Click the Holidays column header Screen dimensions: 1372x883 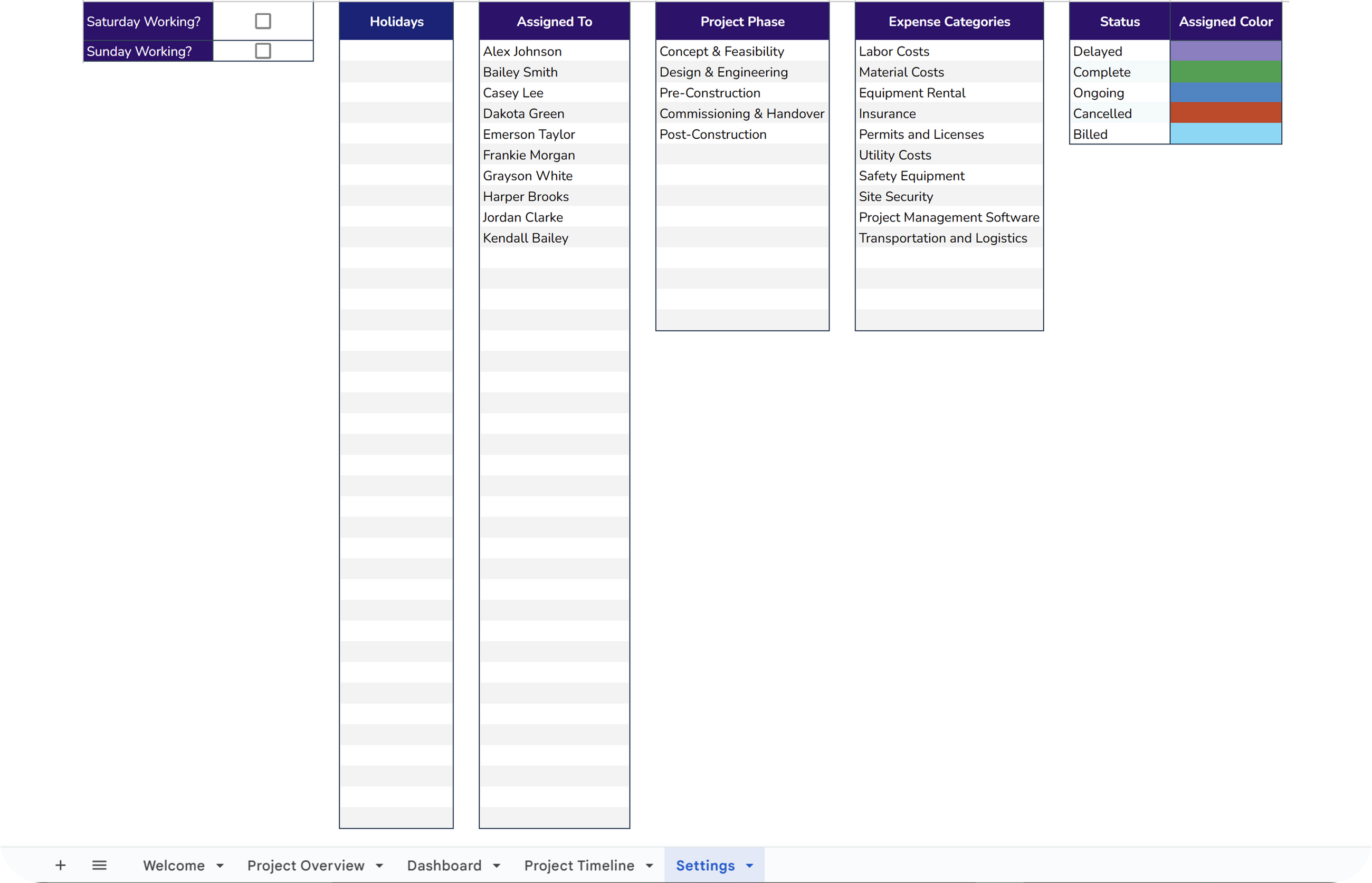tap(396, 21)
